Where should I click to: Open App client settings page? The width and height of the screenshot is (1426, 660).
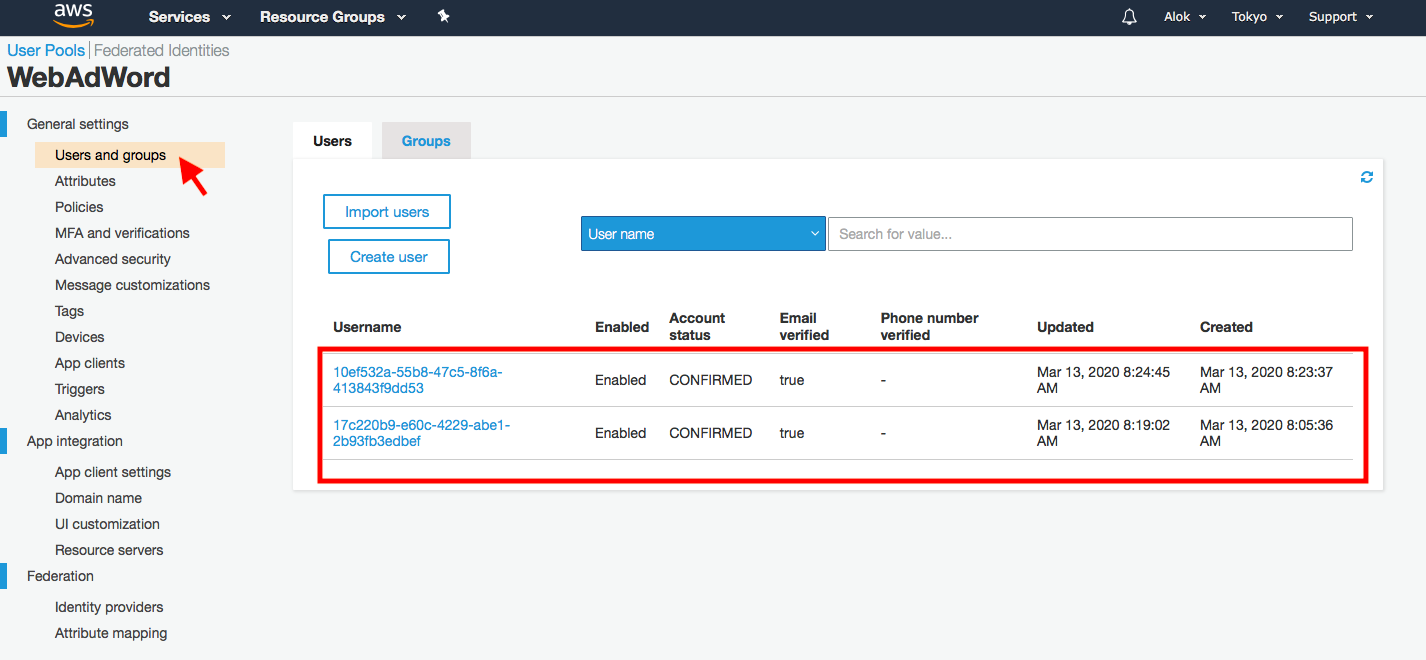point(113,472)
